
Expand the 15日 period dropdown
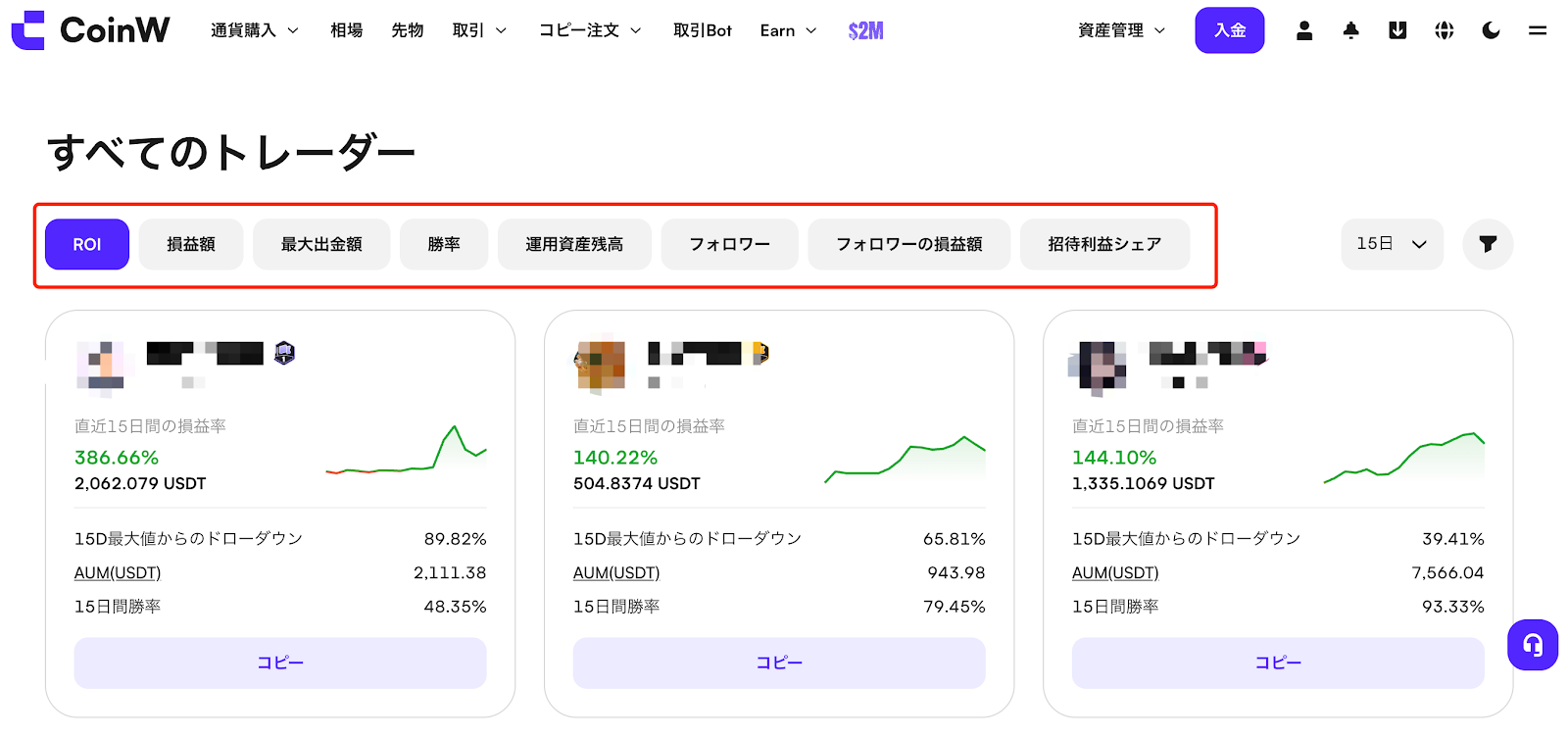coord(1391,244)
